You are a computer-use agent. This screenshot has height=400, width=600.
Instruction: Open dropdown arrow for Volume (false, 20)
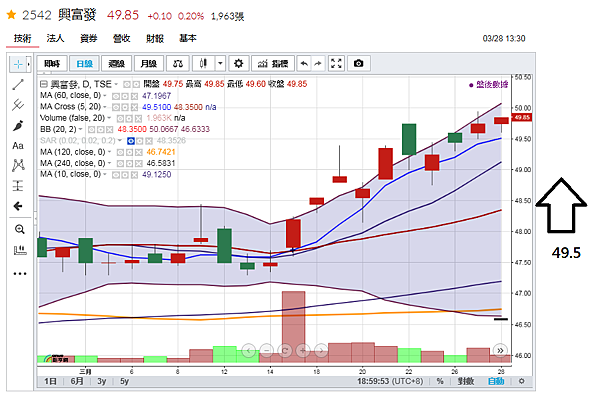click(109, 118)
